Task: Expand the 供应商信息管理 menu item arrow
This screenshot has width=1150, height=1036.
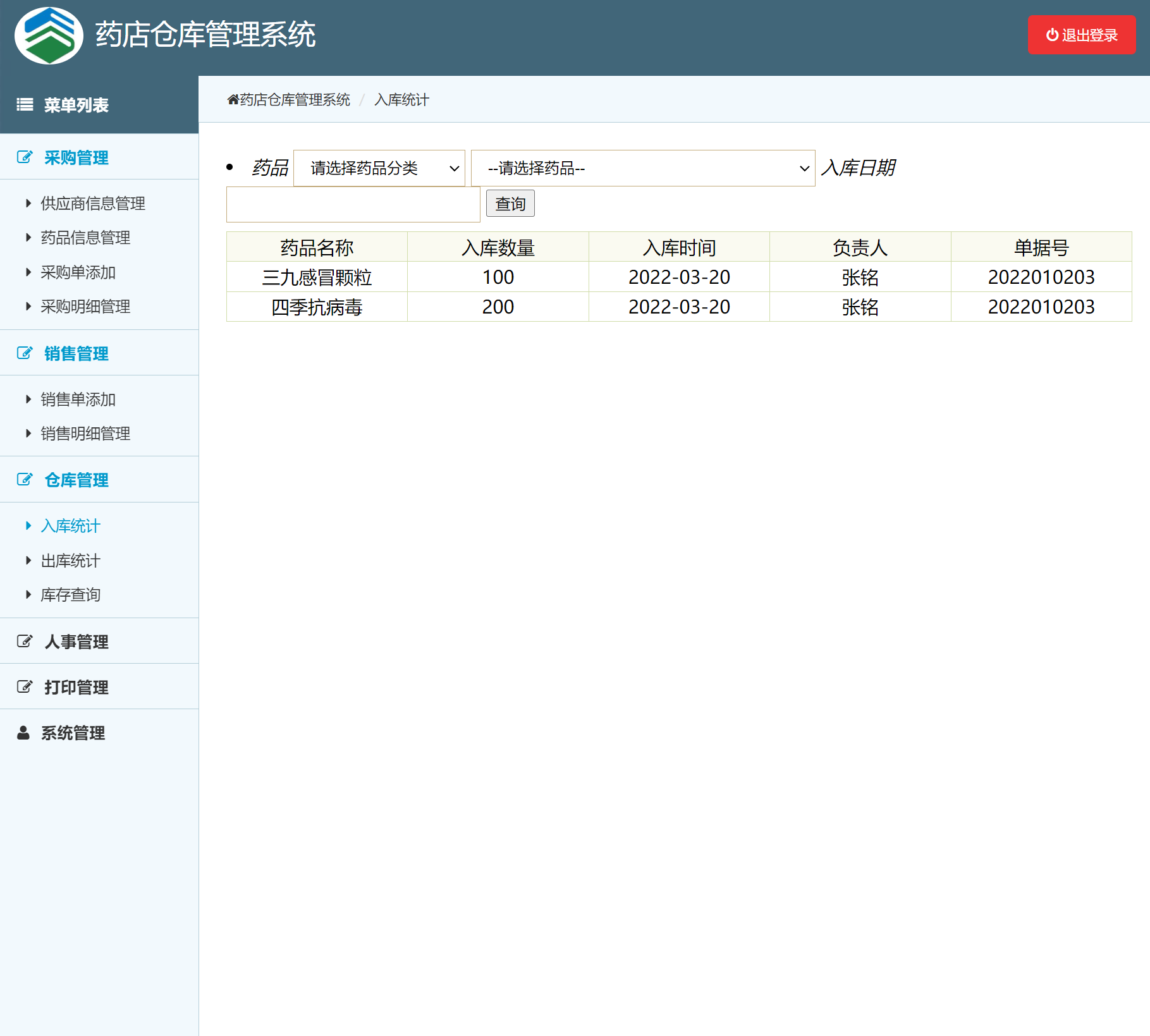Action: 28,204
